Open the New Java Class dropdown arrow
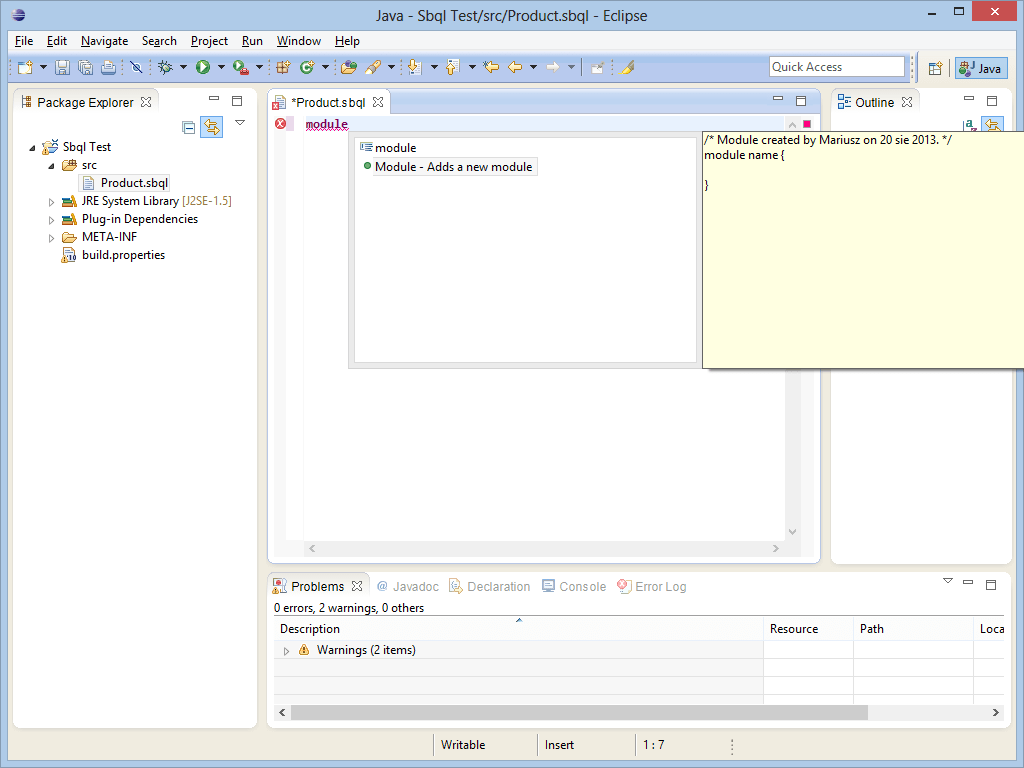The width and height of the screenshot is (1024, 768). click(x=325, y=67)
